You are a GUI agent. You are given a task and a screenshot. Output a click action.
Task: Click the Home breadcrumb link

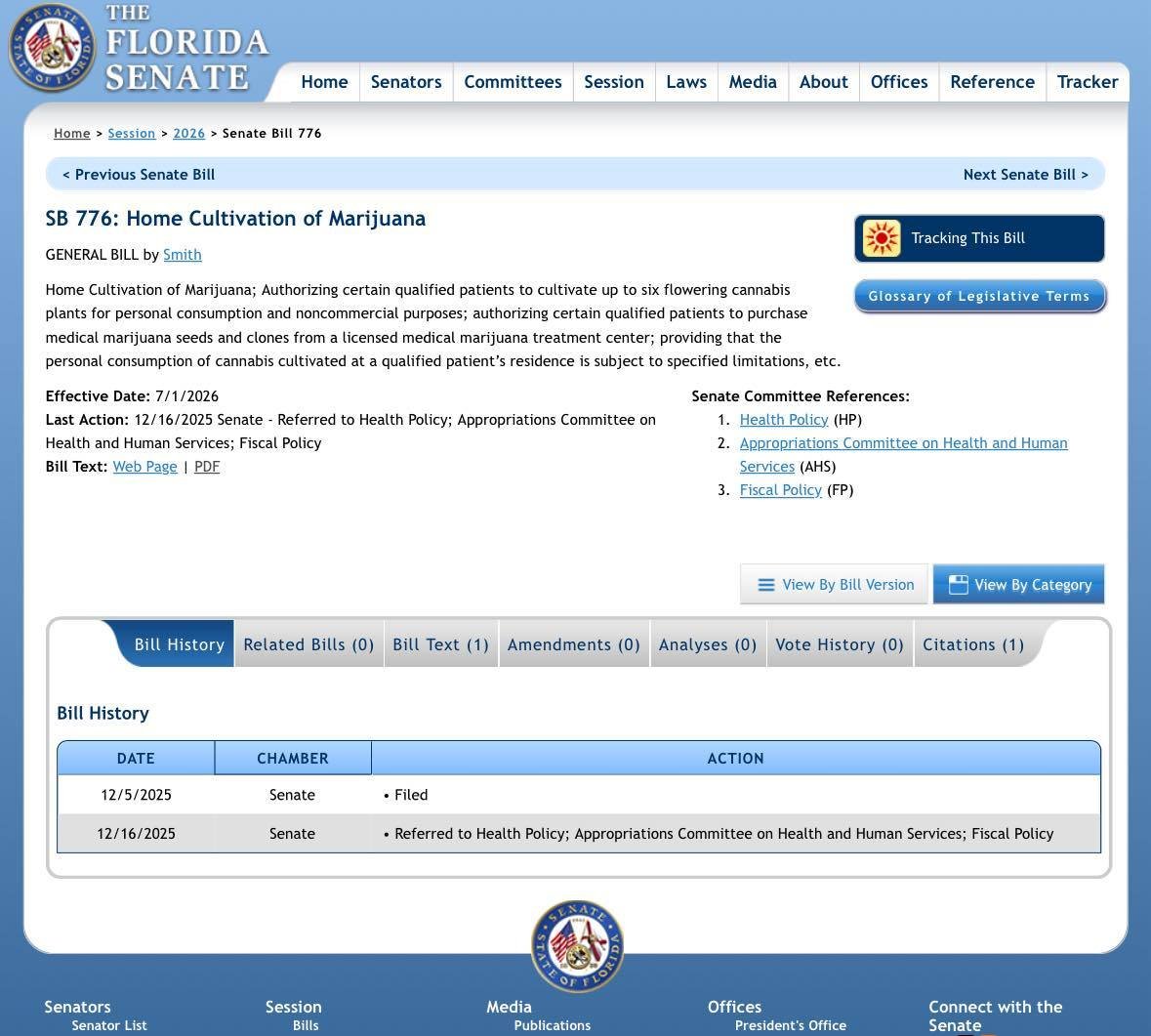point(72,134)
